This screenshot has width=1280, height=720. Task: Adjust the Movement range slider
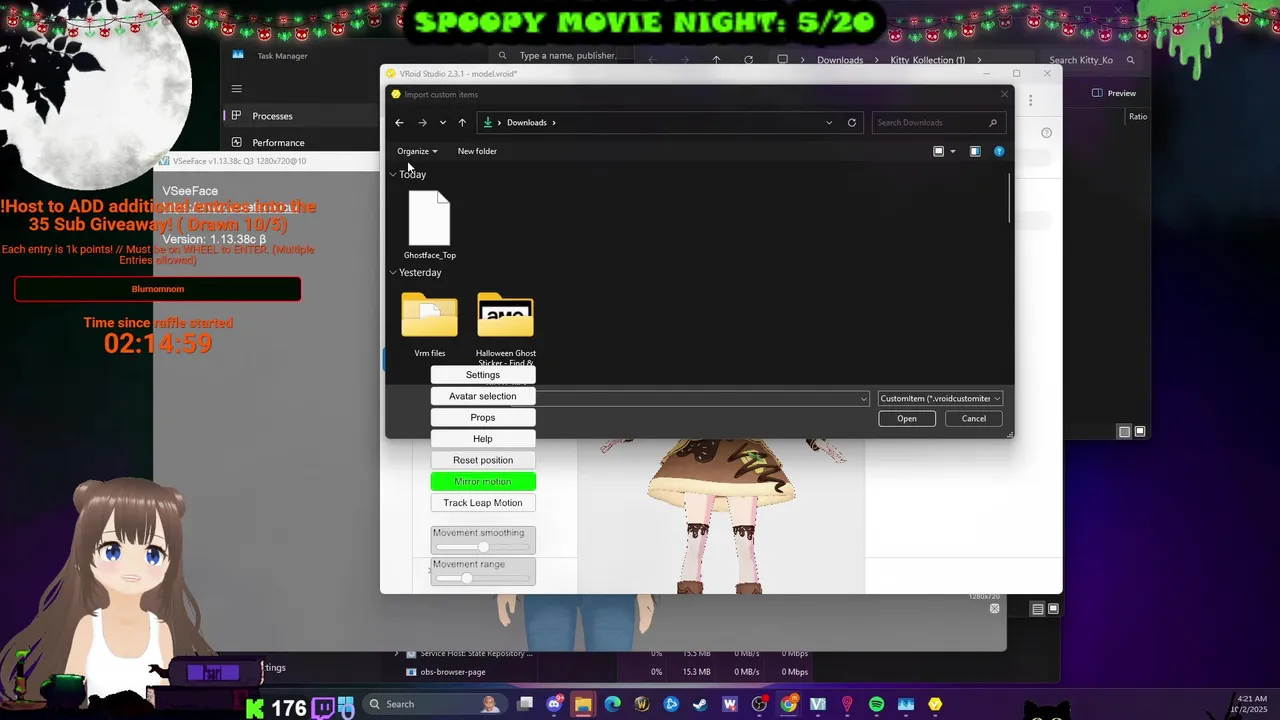[483, 578]
